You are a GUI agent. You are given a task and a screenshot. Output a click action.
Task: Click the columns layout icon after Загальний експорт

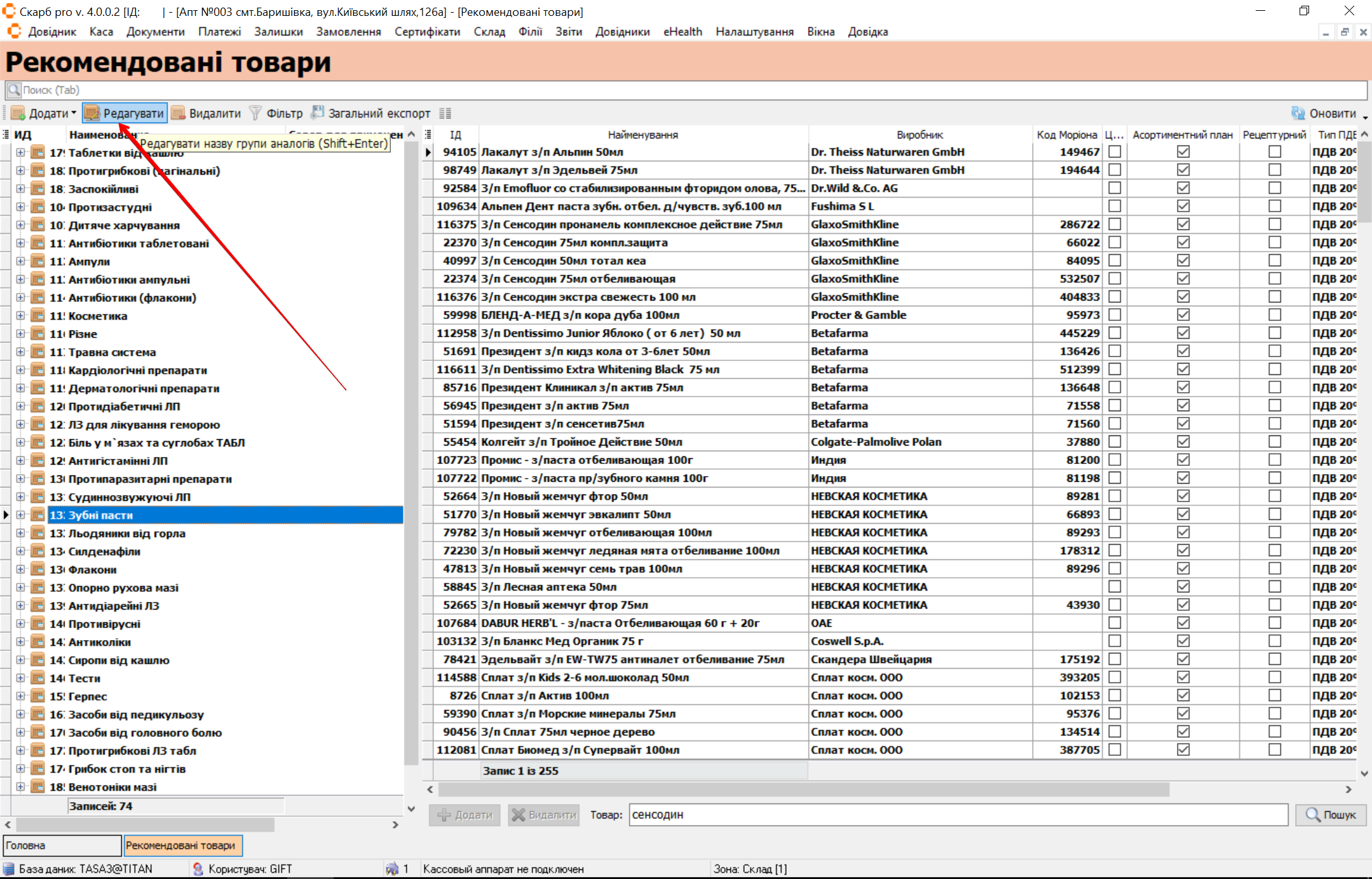pyautogui.click(x=445, y=114)
